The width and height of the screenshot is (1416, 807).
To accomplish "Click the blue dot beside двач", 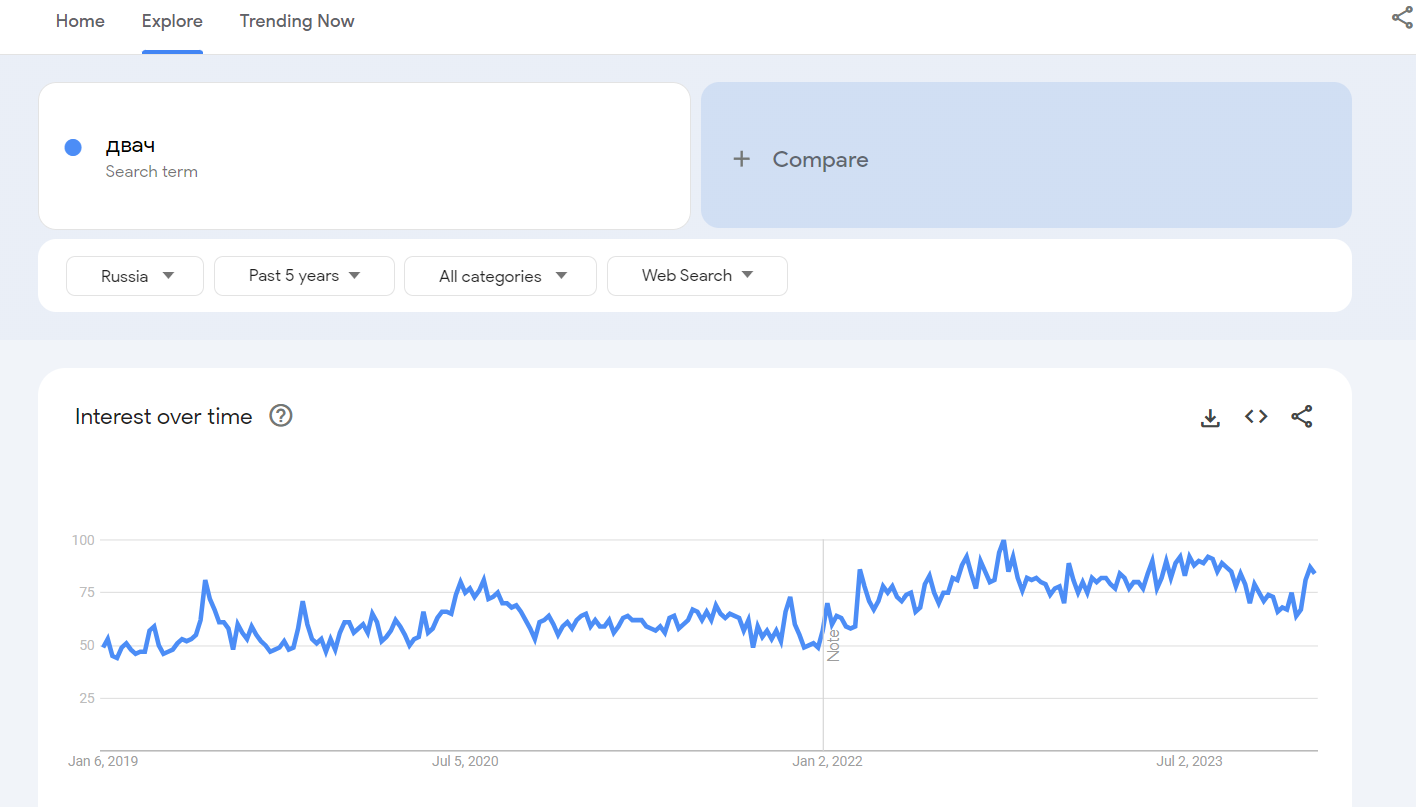I will (x=73, y=147).
